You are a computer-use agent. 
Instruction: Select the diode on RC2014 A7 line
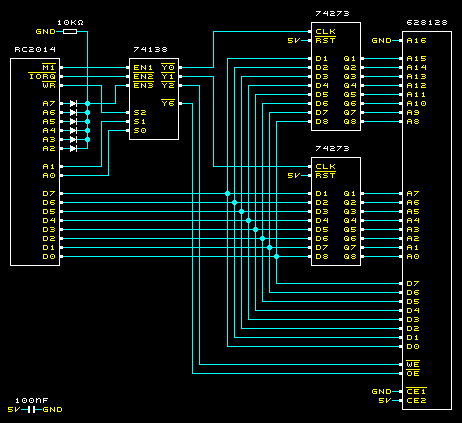coord(73,104)
